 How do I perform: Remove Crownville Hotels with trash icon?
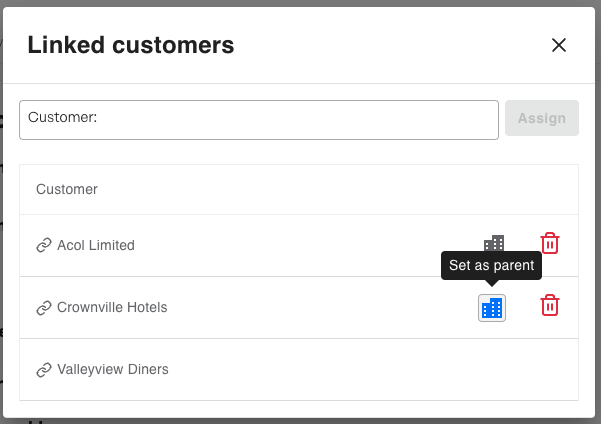click(550, 306)
